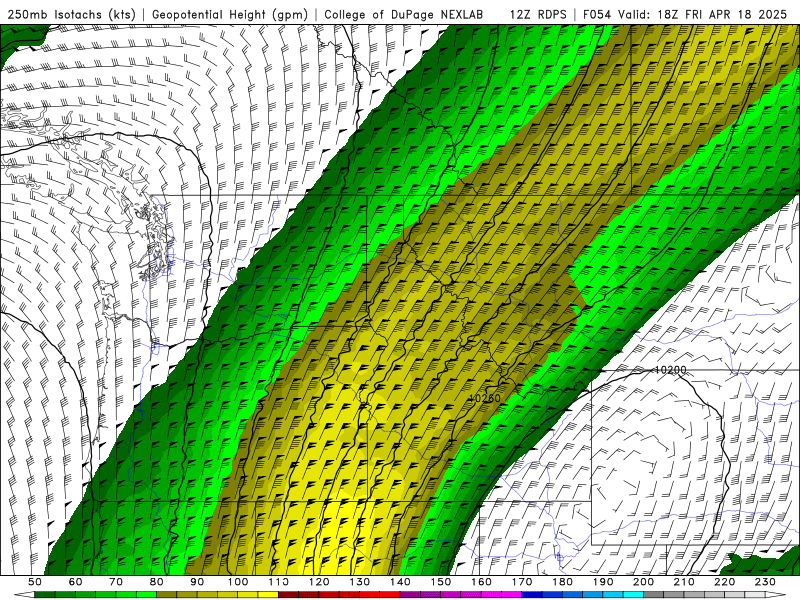Click the 170 knot label on the color scale
This screenshot has height=600, width=800.
(522, 582)
